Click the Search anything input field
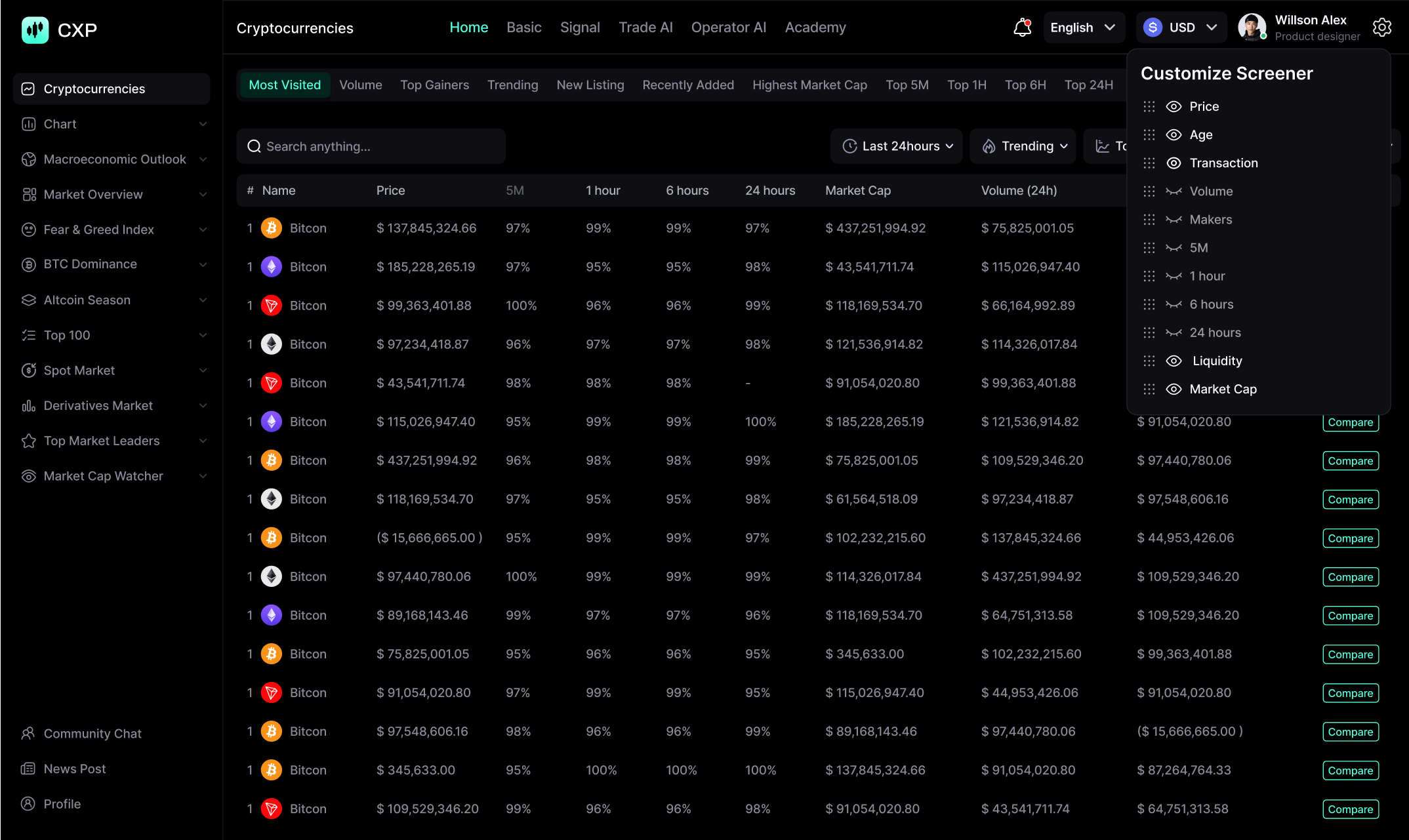1409x840 pixels. pos(371,146)
